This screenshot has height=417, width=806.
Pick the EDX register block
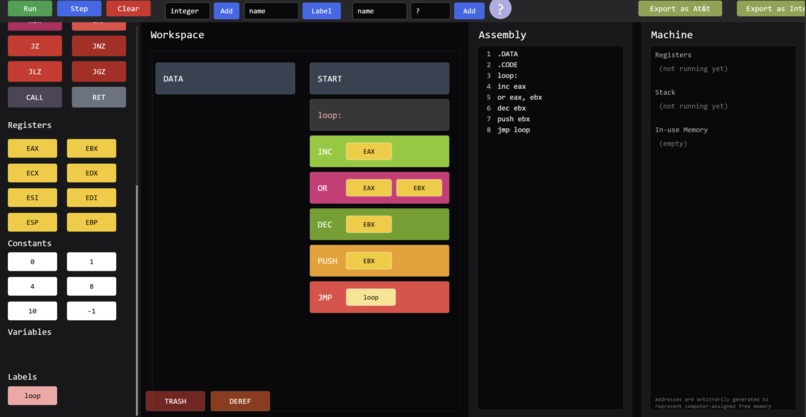[91, 173]
